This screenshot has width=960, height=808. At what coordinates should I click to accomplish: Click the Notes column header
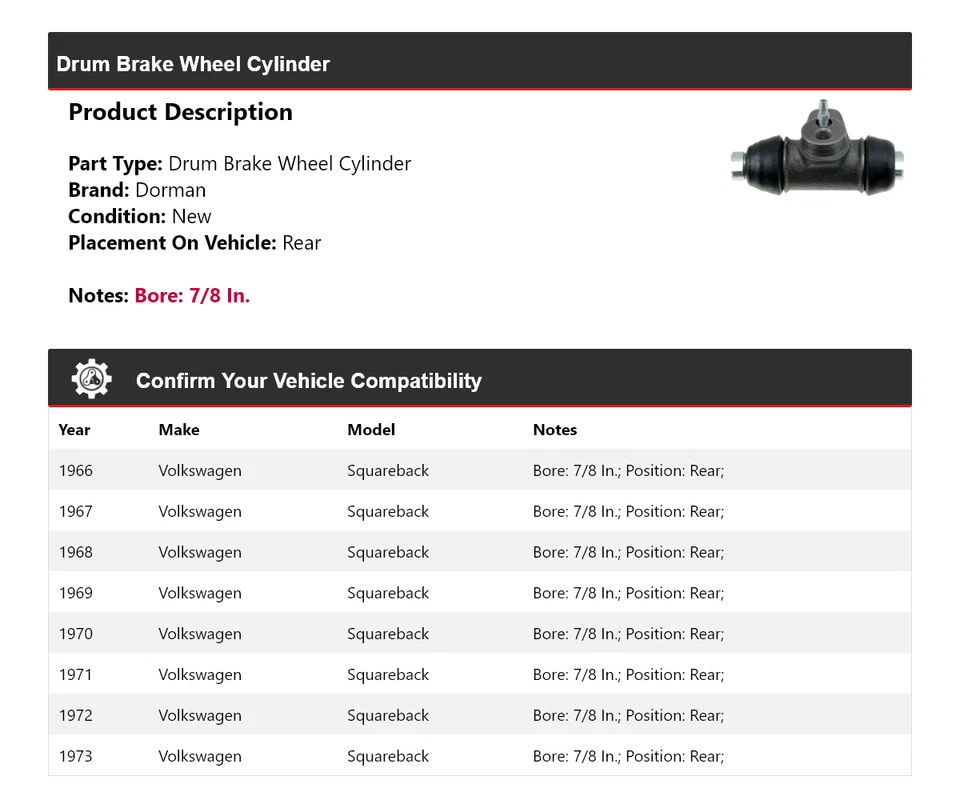[555, 430]
